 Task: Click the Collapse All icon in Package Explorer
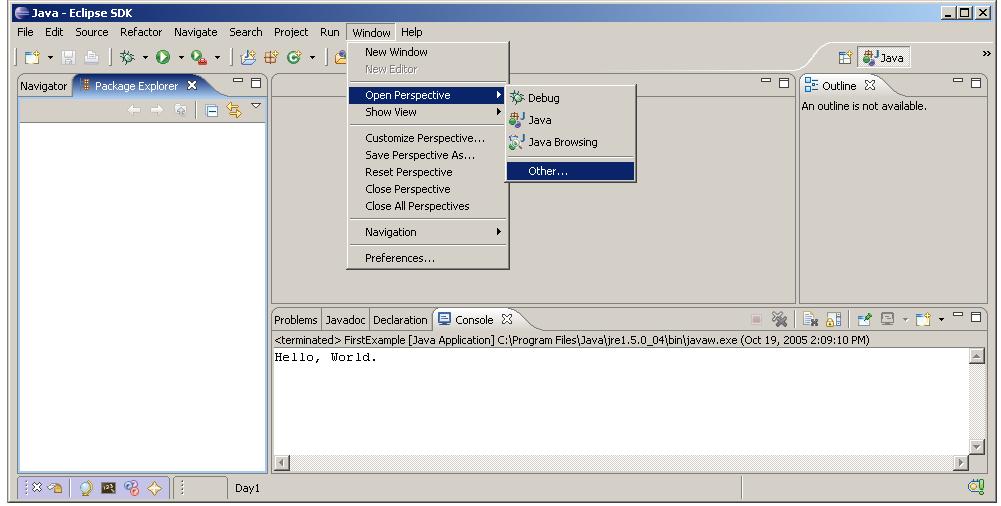212,110
